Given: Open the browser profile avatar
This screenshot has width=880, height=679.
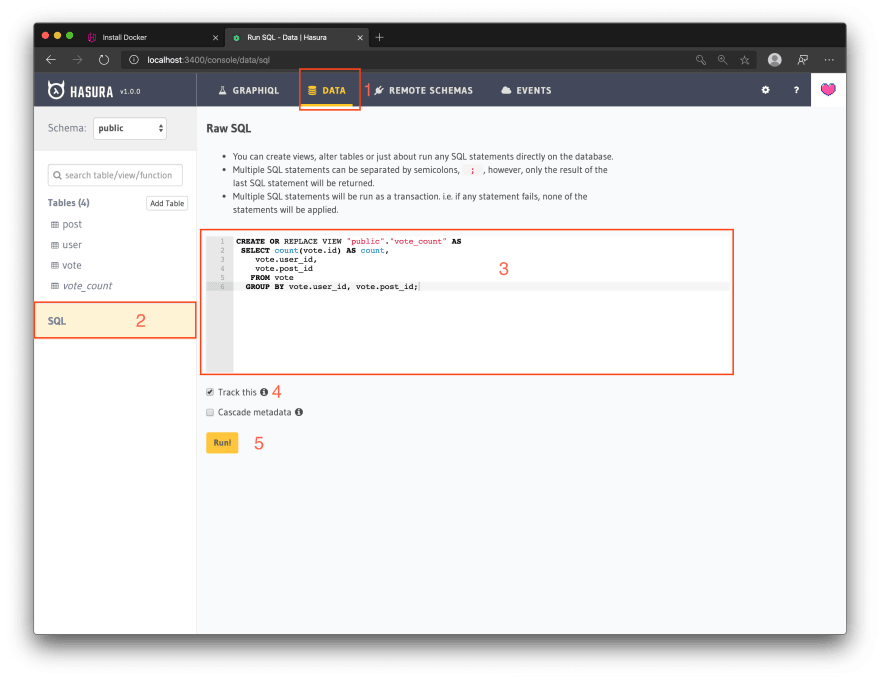Looking at the screenshot, I should [774, 59].
